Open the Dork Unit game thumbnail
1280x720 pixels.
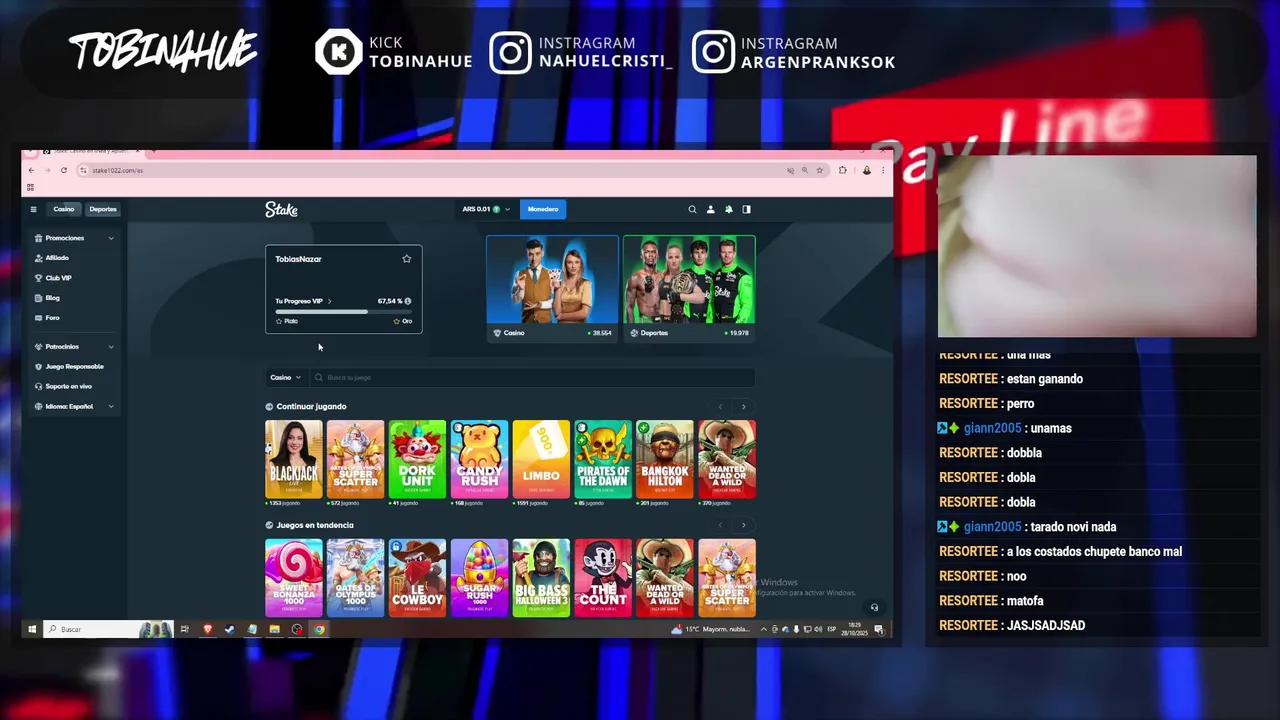pyautogui.click(x=417, y=459)
